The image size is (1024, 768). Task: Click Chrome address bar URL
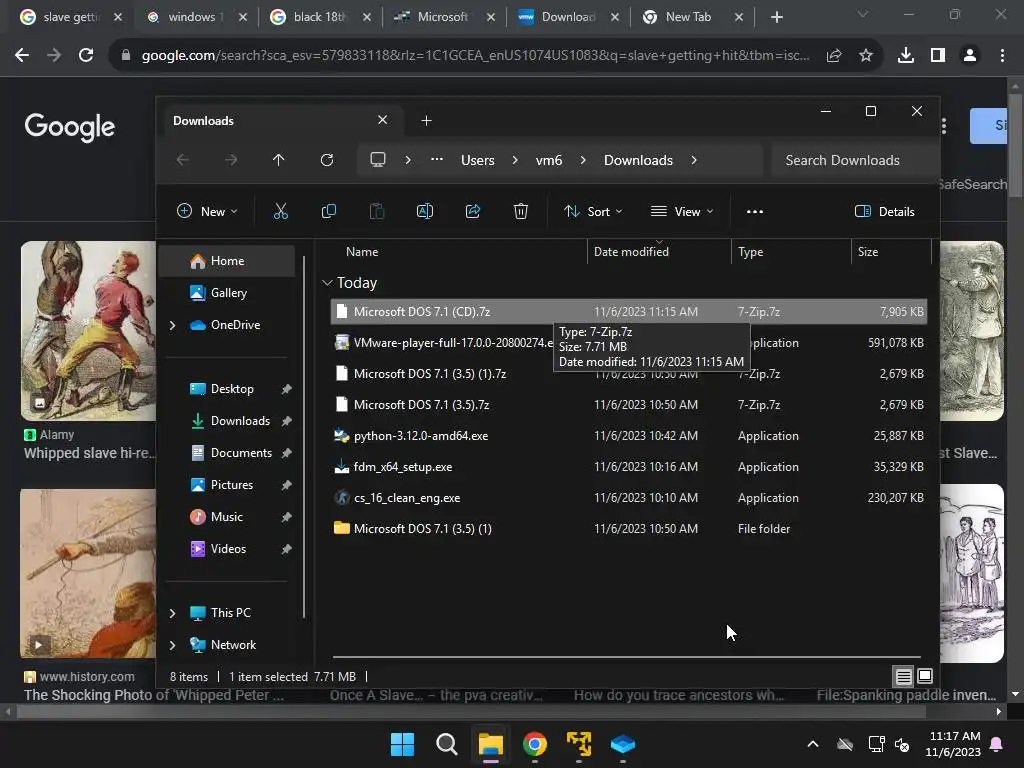coord(475,56)
